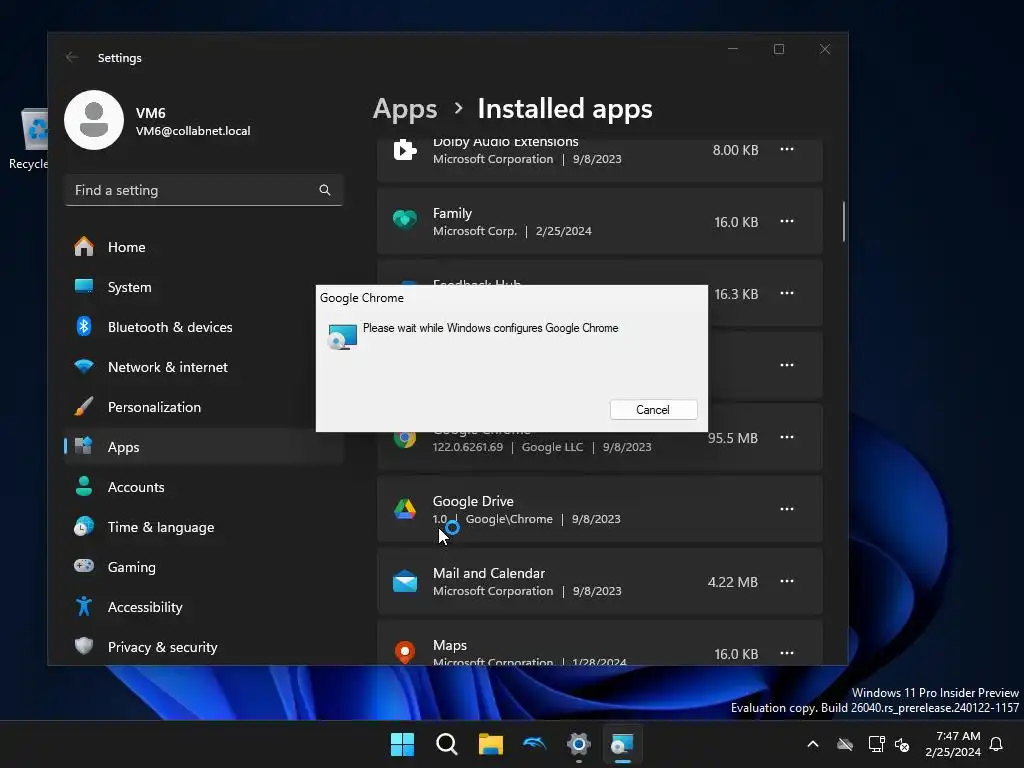Viewport: 1024px width, 768px height.
Task: Click the Bluetooth icon in sidebar
Action: click(84, 326)
